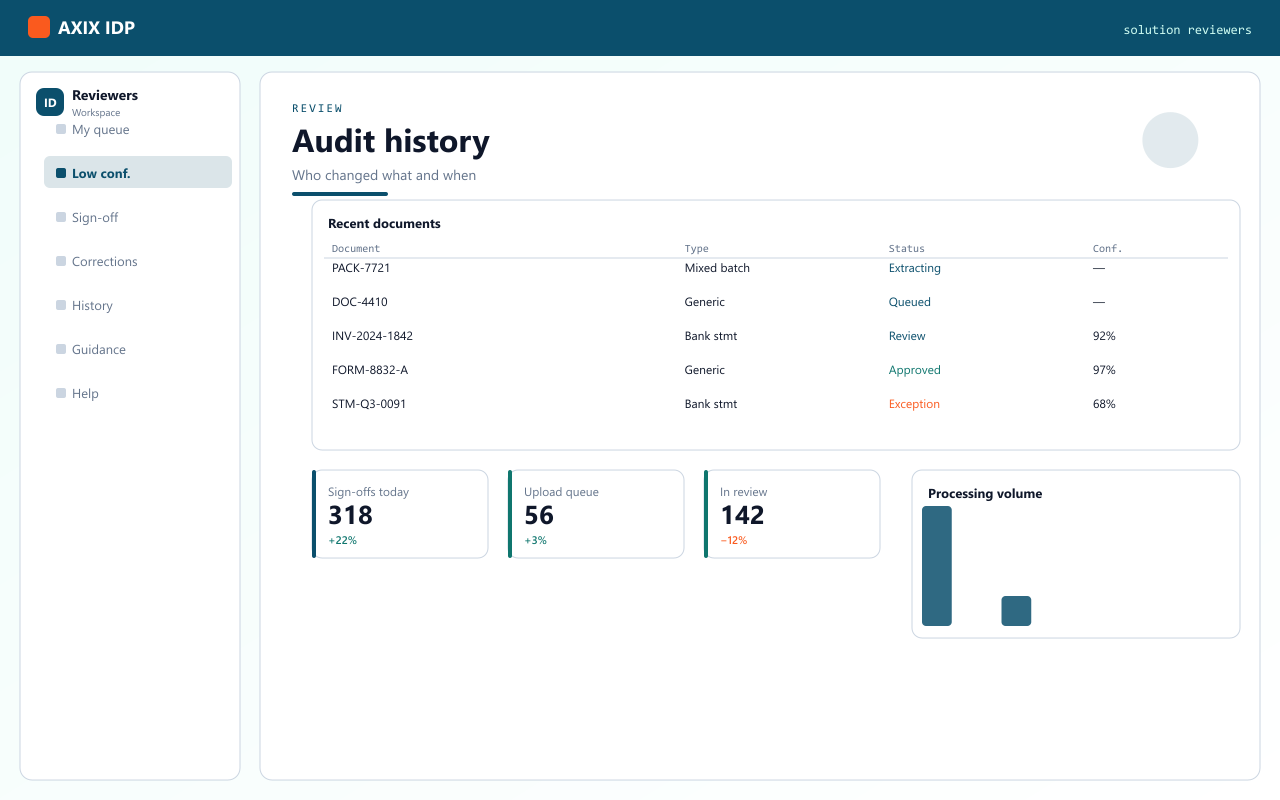Click the 68% confidence value

(1104, 404)
